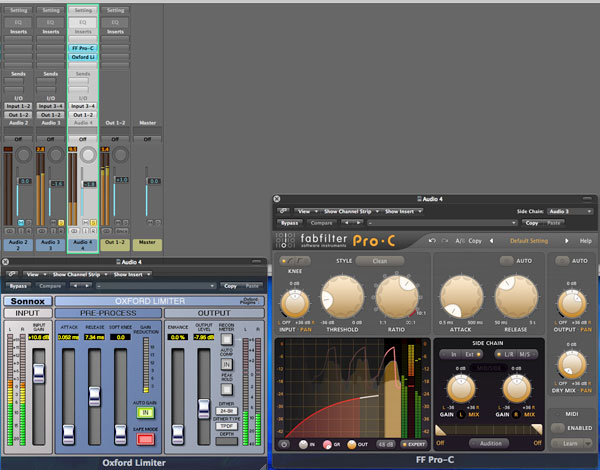
Task: Click the Audition button in the side chain section
Action: click(x=489, y=443)
